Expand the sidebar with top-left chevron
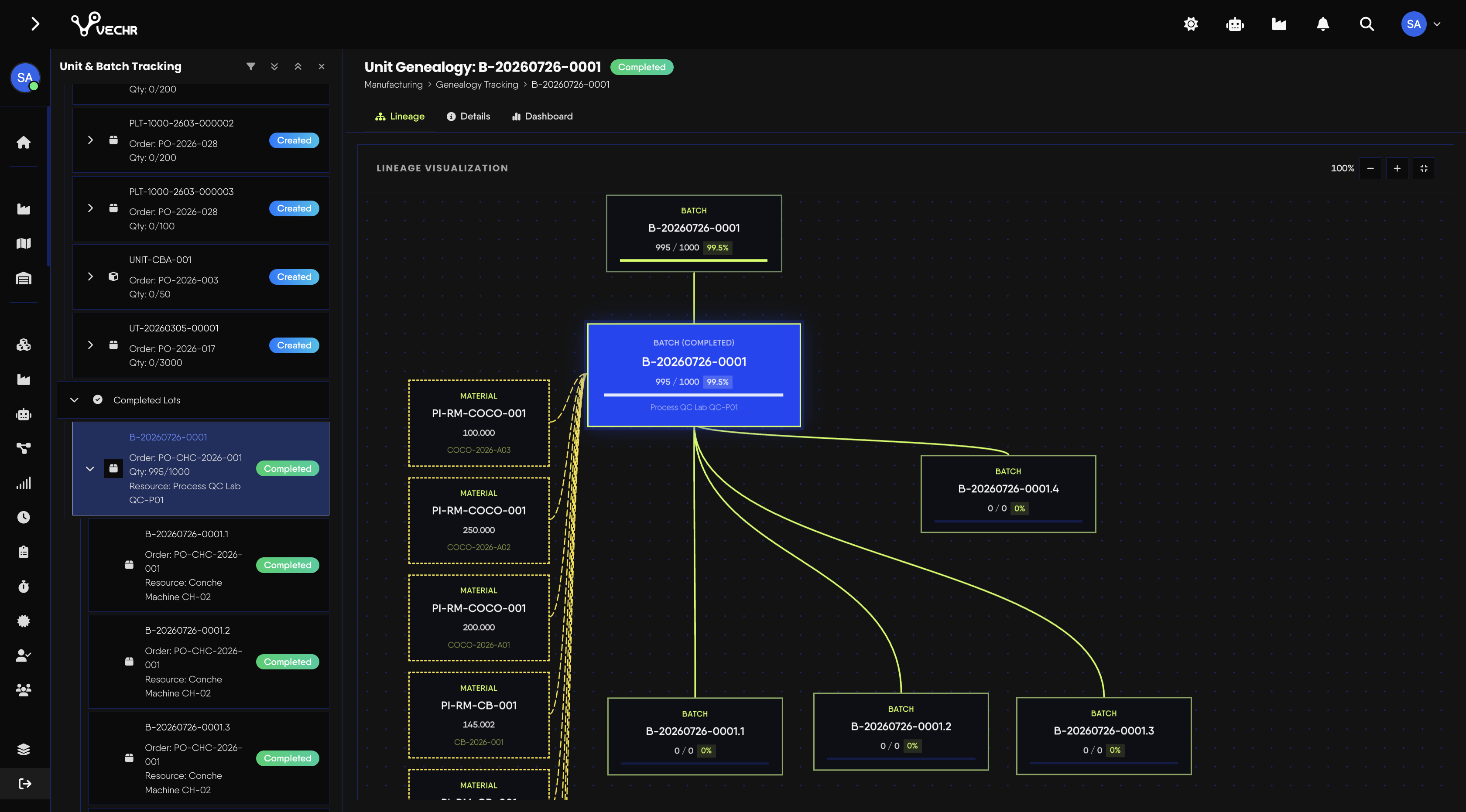Image resolution: width=1466 pixels, height=812 pixels. tap(35, 24)
